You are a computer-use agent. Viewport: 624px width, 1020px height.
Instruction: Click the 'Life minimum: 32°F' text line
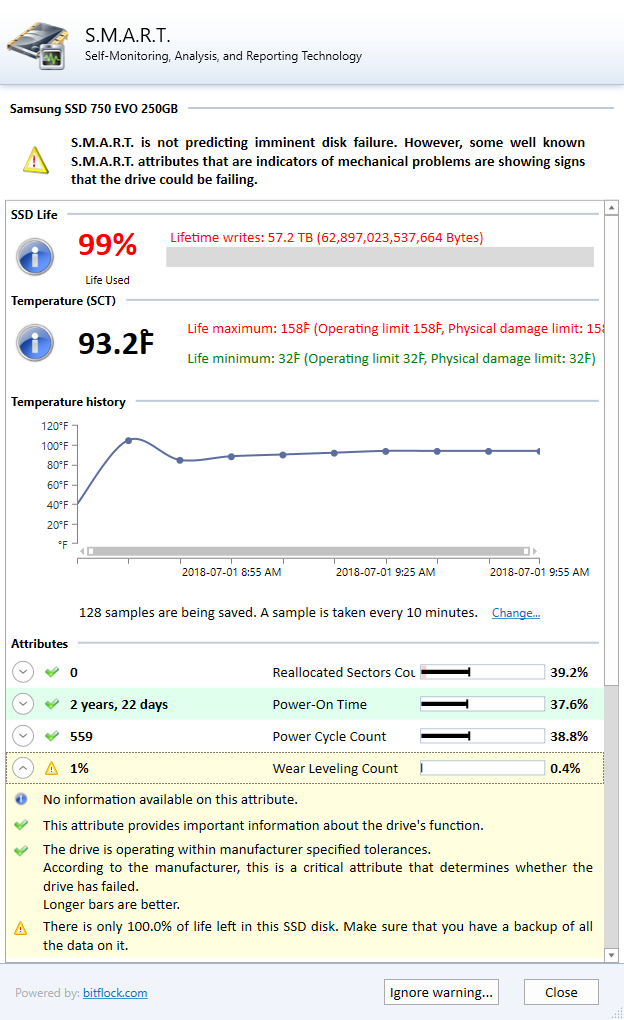point(392,358)
